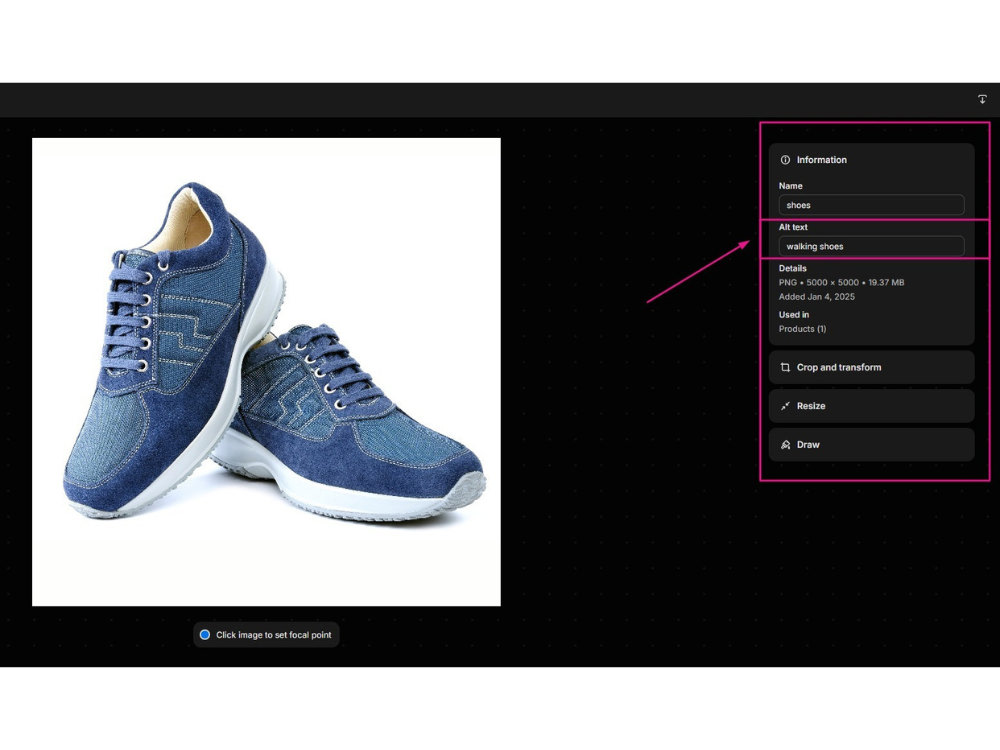The width and height of the screenshot is (1000, 750).
Task: Collapse the Information panel header
Action: click(871, 160)
